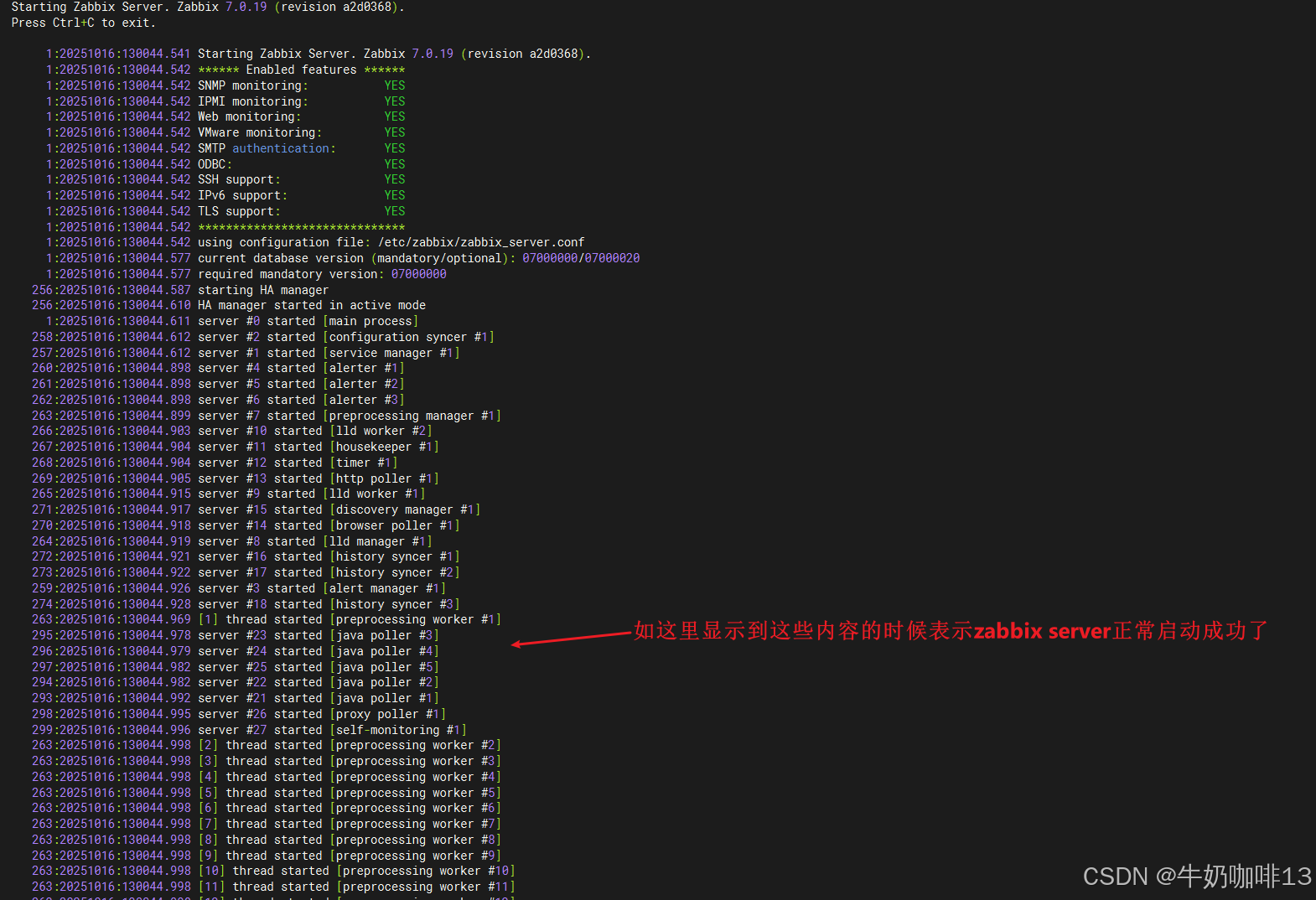Click the '[preprocessing worker #8]' thread line
This screenshot has width=1316, height=900.
(267, 840)
